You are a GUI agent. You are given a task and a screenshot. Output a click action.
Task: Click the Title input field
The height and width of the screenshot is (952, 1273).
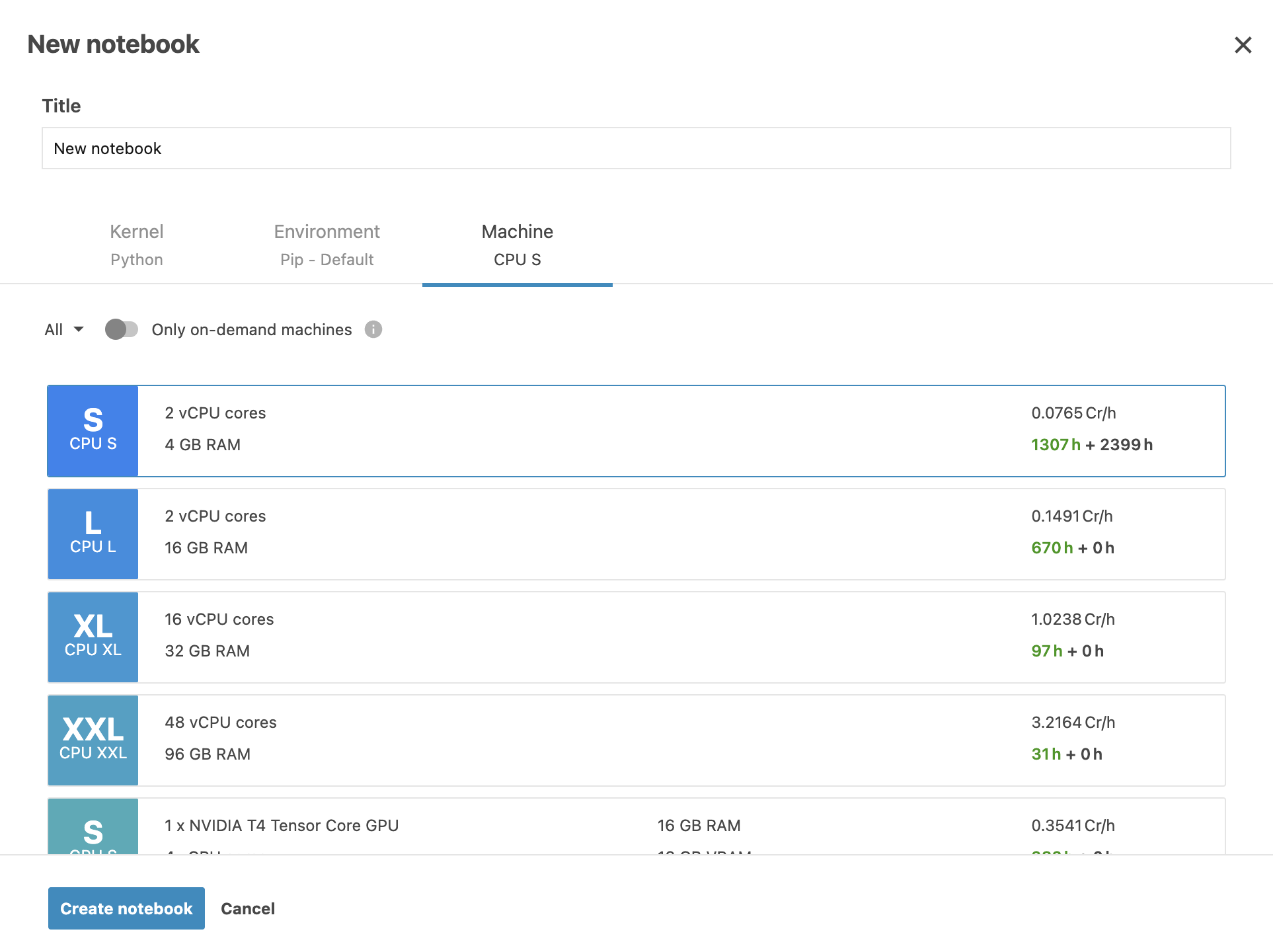[636, 148]
